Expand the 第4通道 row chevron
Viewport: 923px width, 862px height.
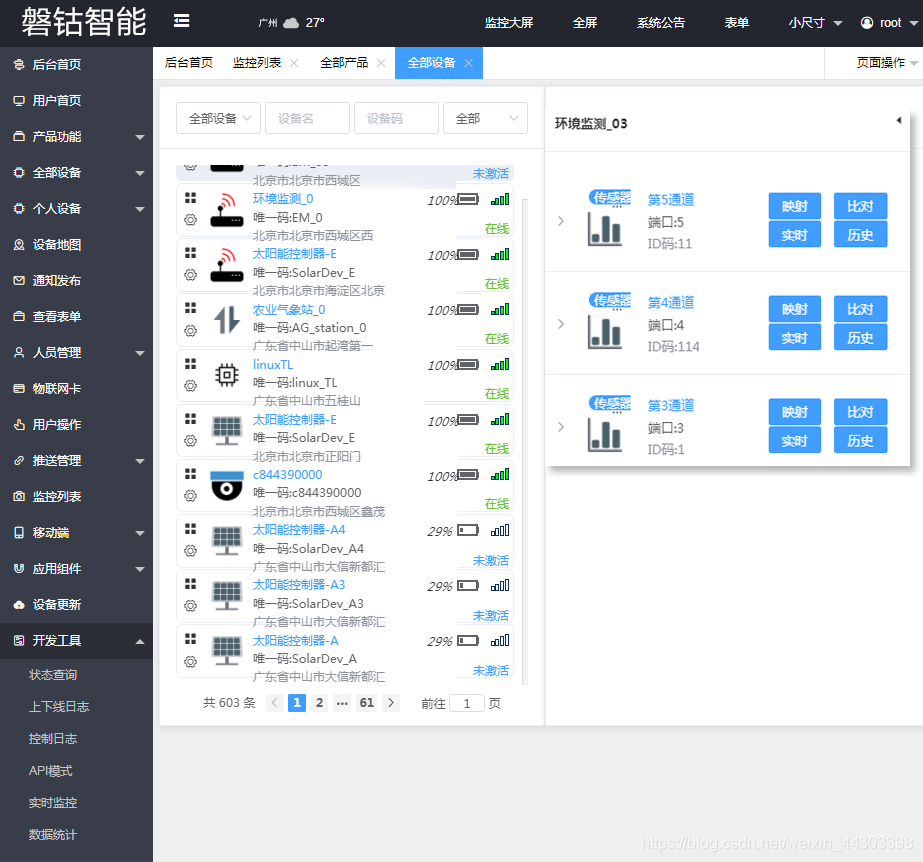[x=561, y=324]
